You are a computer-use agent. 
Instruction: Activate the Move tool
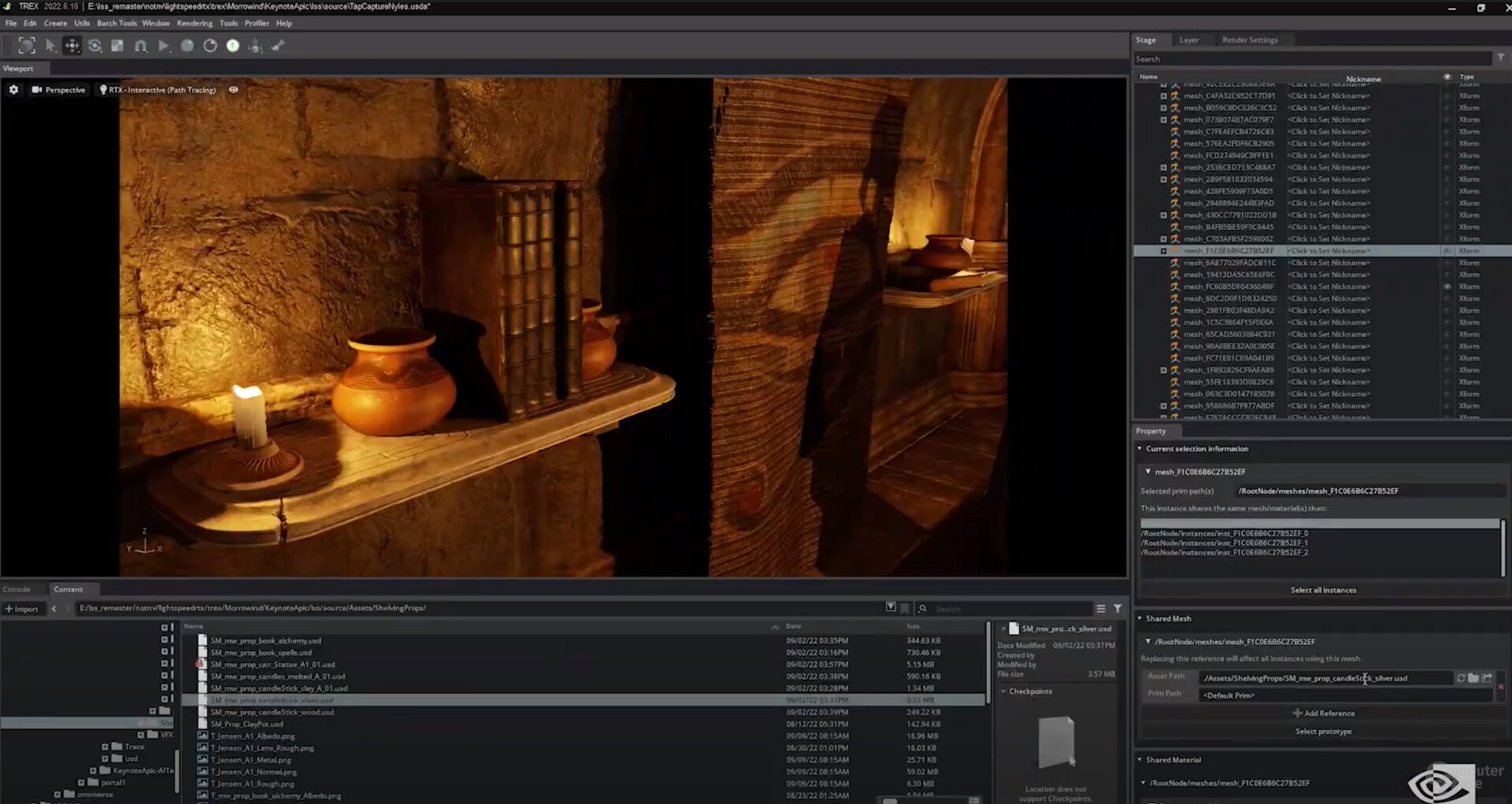pos(72,46)
